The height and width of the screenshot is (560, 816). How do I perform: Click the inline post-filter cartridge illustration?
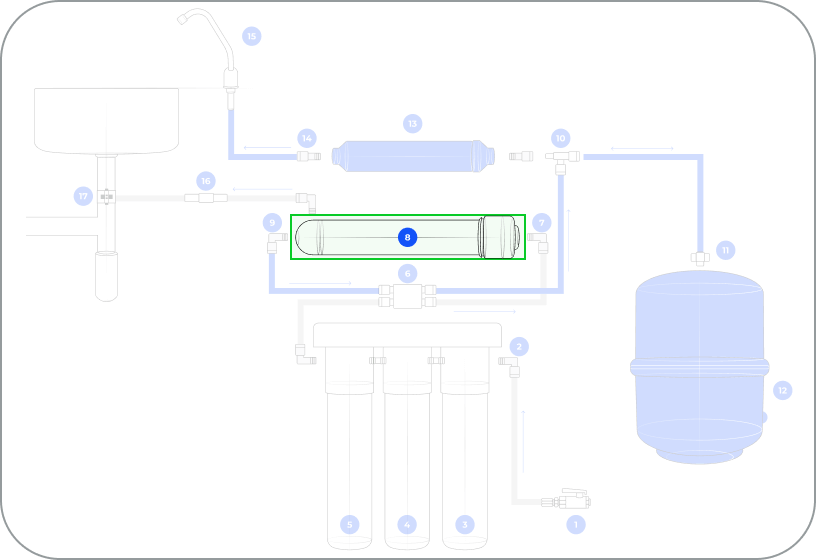click(x=414, y=156)
